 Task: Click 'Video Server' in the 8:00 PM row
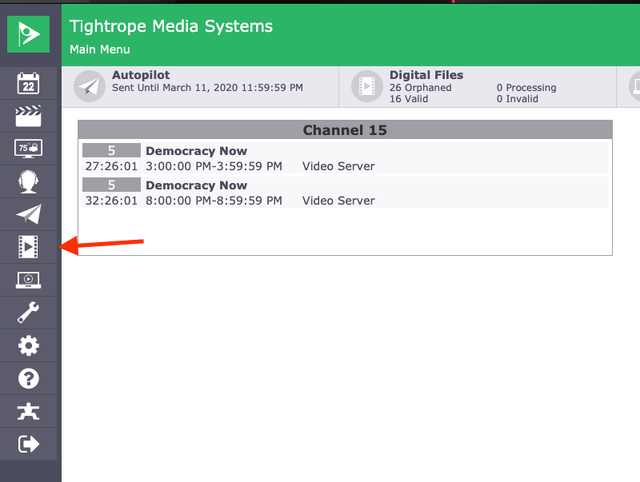click(x=338, y=201)
